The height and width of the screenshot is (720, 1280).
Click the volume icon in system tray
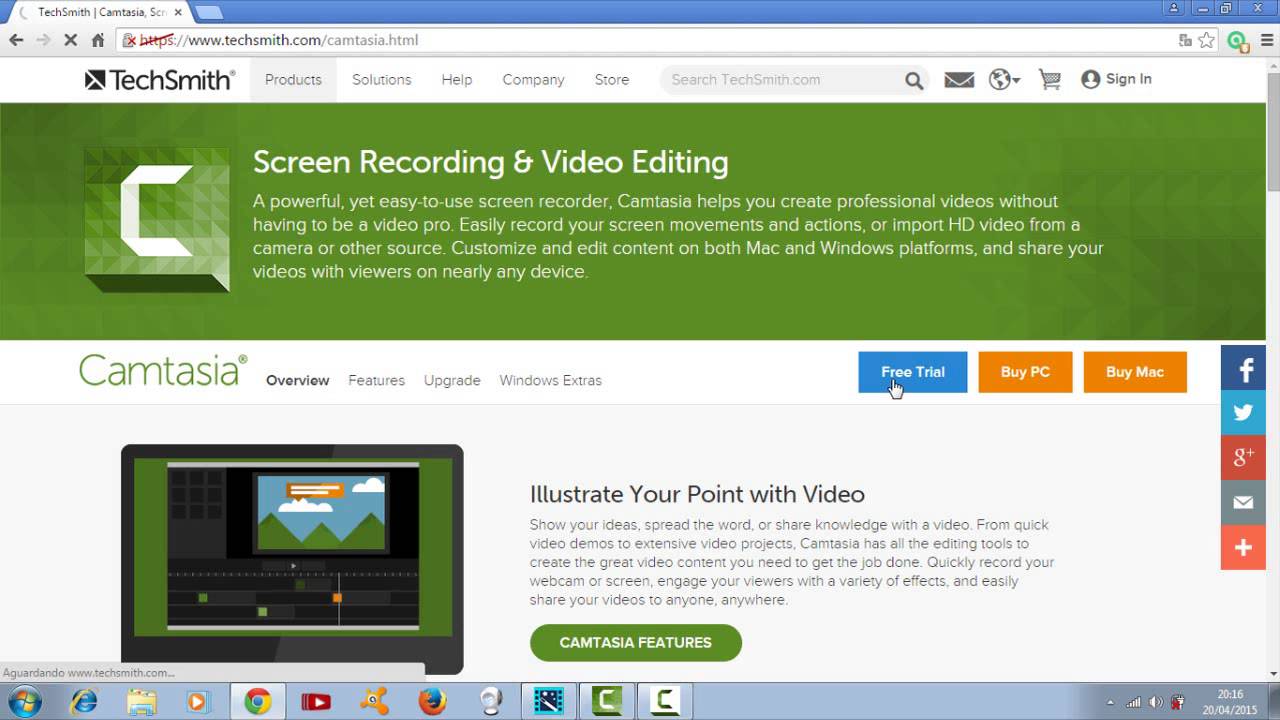1156,702
